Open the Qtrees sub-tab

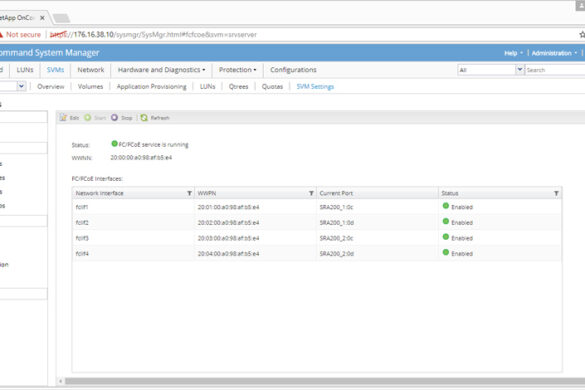[238, 87]
